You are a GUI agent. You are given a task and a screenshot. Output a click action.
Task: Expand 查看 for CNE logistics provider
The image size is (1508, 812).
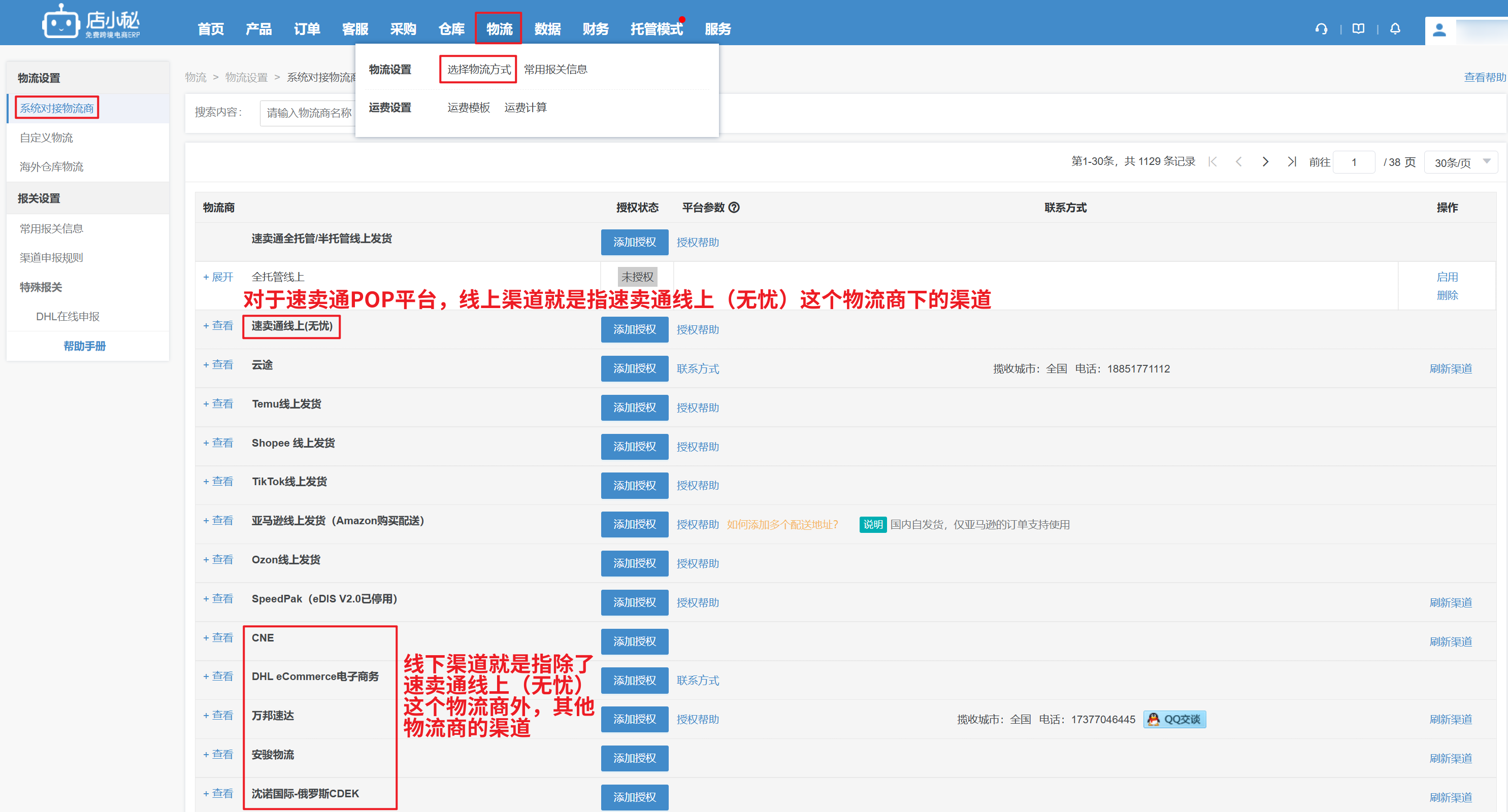point(218,637)
